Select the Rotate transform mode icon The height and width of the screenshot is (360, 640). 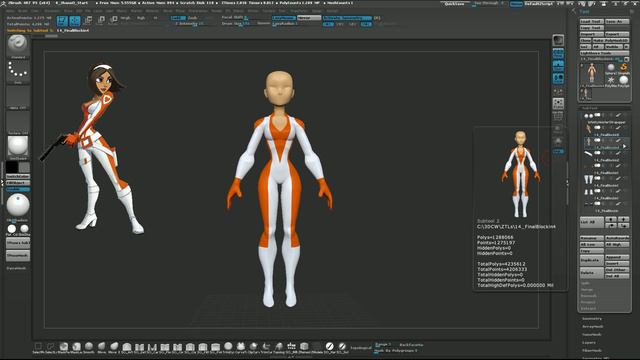(x=113, y=20)
